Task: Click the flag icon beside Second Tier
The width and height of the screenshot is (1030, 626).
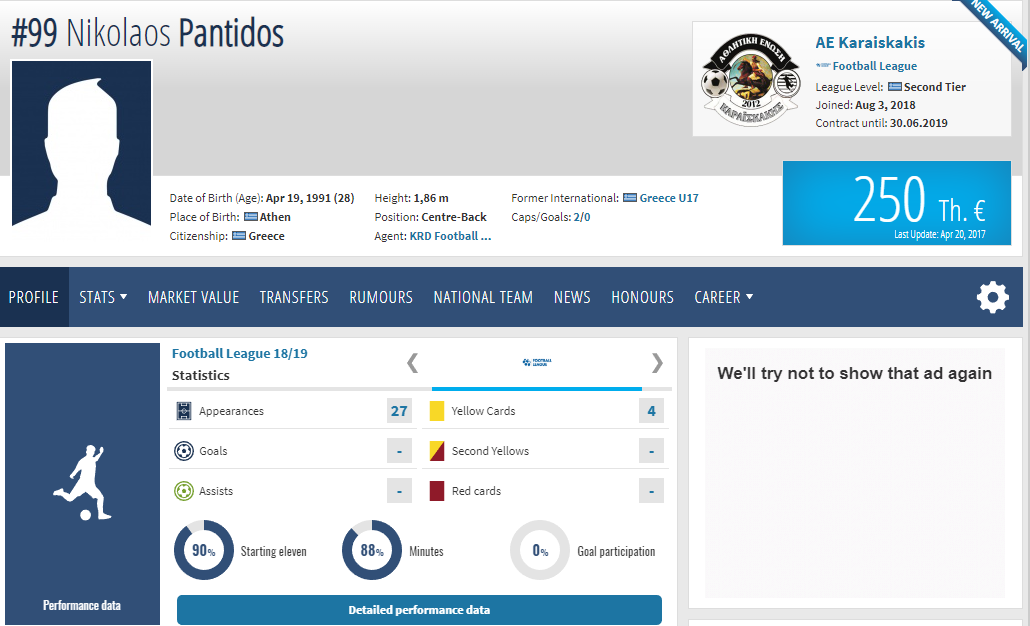Action: click(895, 87)
